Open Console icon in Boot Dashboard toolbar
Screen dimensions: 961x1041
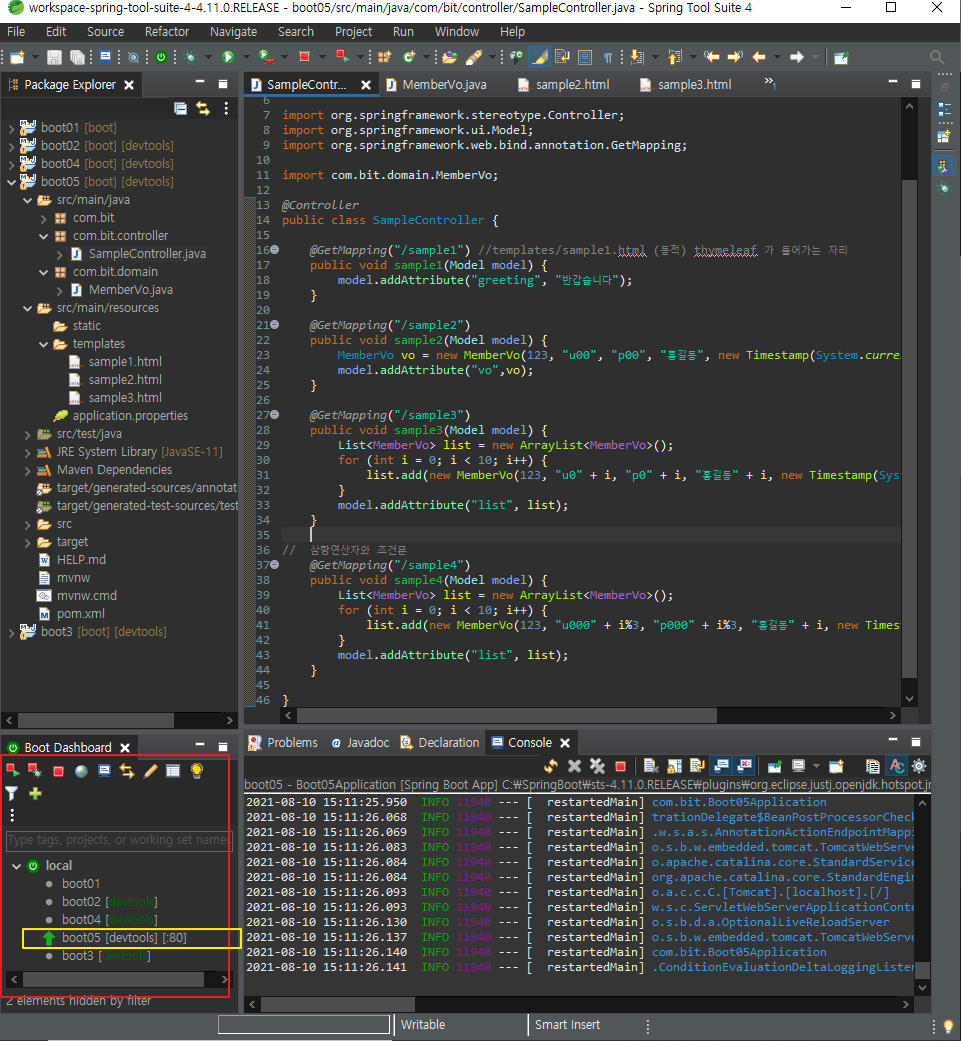click(104, 771)
